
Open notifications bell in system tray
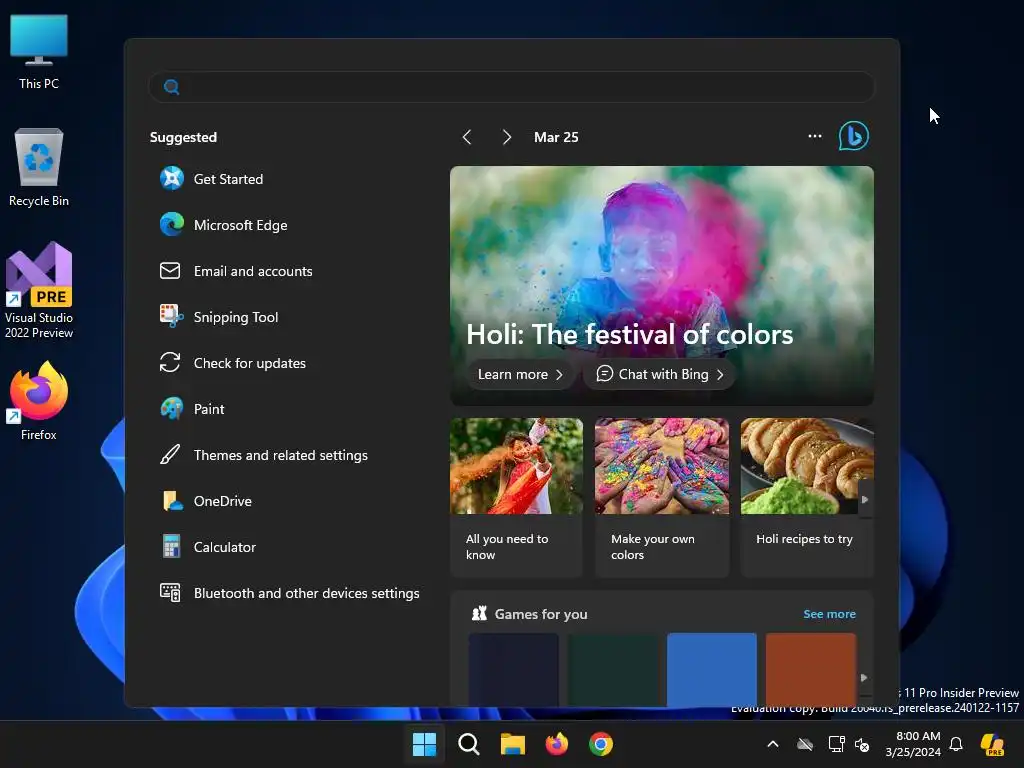tap(956, 744)
